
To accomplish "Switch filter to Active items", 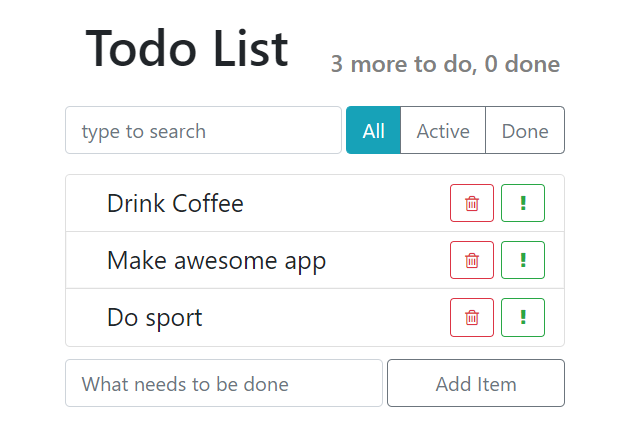I will (x=443, y=130).
